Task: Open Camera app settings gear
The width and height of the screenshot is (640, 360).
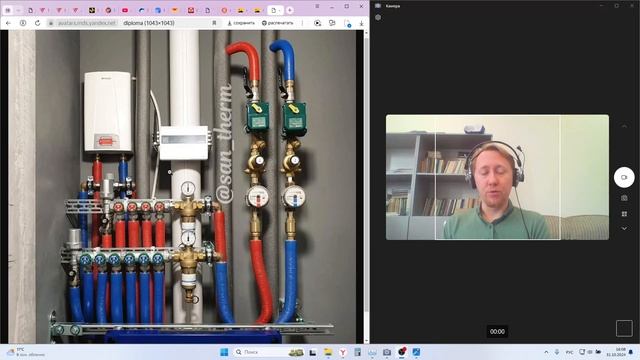Action: pos(378,18)
